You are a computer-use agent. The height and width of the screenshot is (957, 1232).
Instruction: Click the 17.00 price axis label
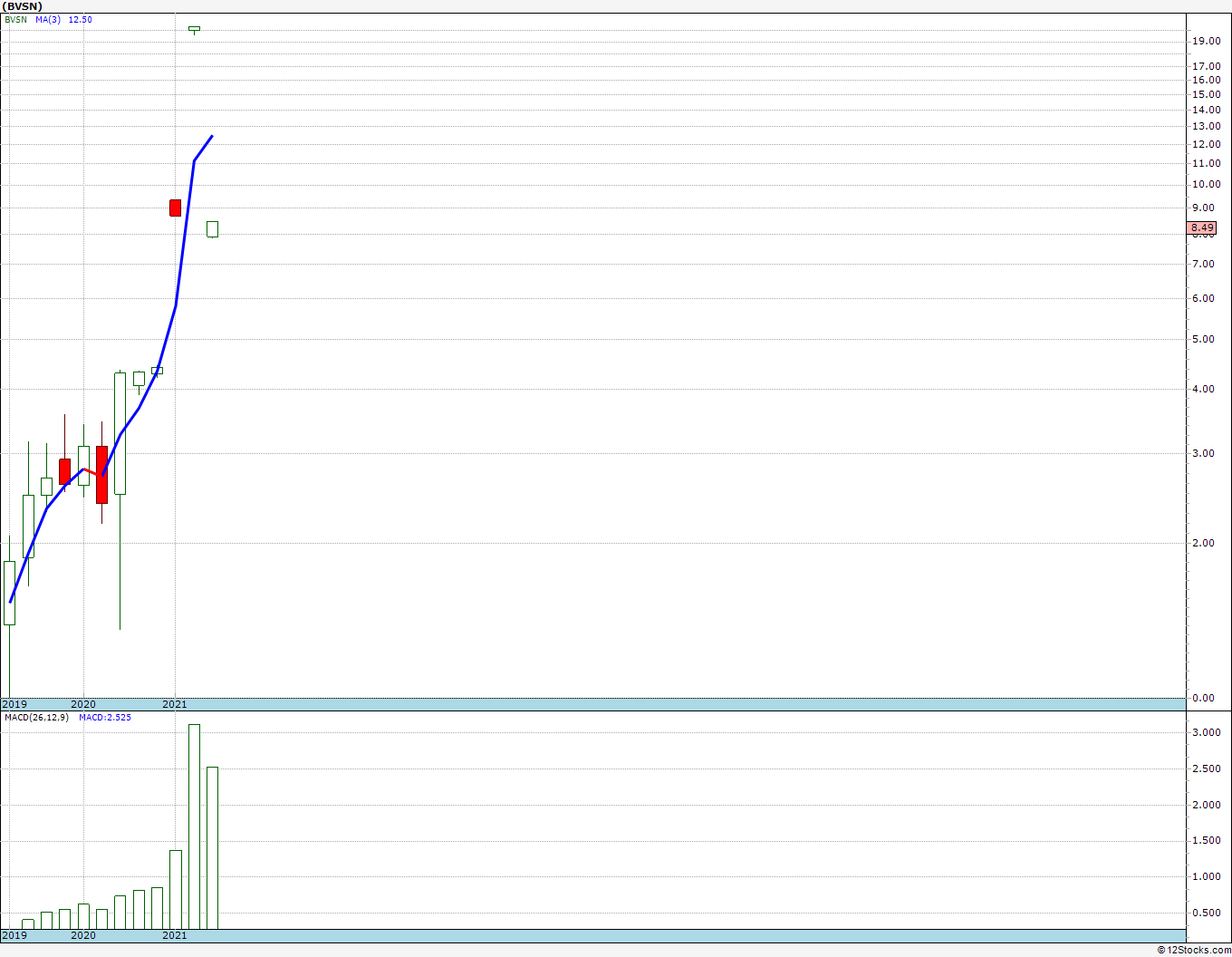(1206, 66)
